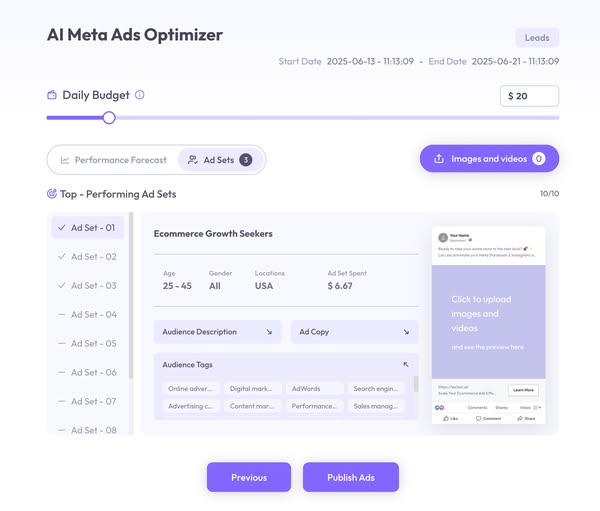Click the $20 budget input field
Image resolution: width=600 pixels, height=511 pixels.
529,96
